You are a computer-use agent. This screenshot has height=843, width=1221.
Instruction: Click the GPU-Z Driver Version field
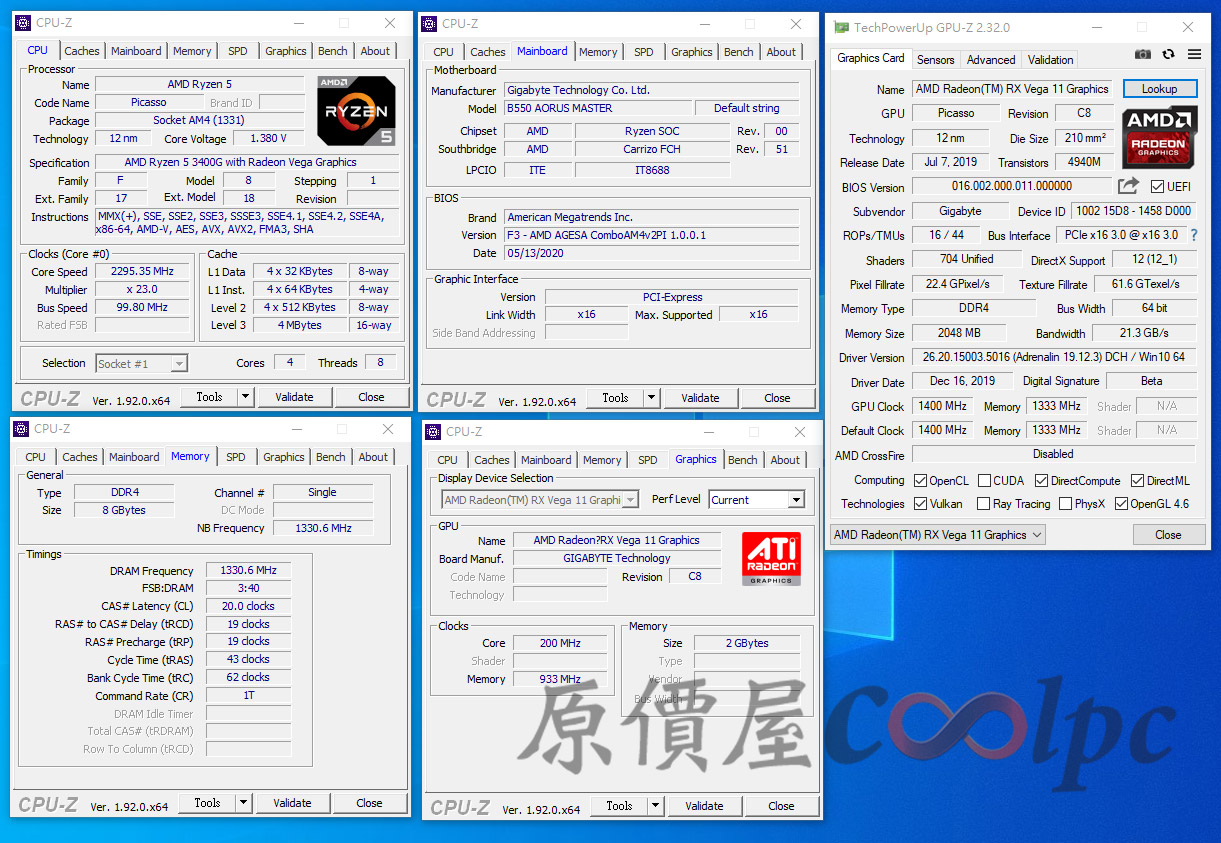click(1054, 357)
